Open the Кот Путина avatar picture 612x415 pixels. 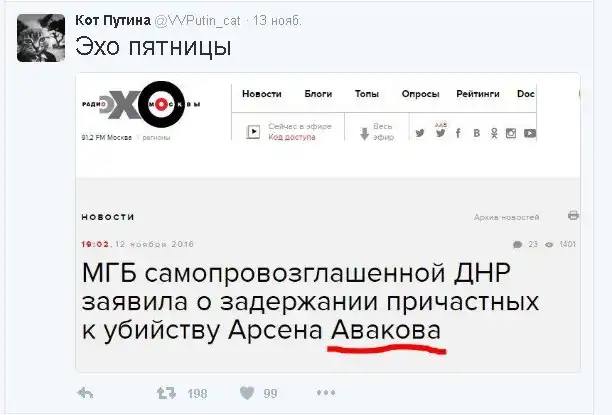pos(41,38)
